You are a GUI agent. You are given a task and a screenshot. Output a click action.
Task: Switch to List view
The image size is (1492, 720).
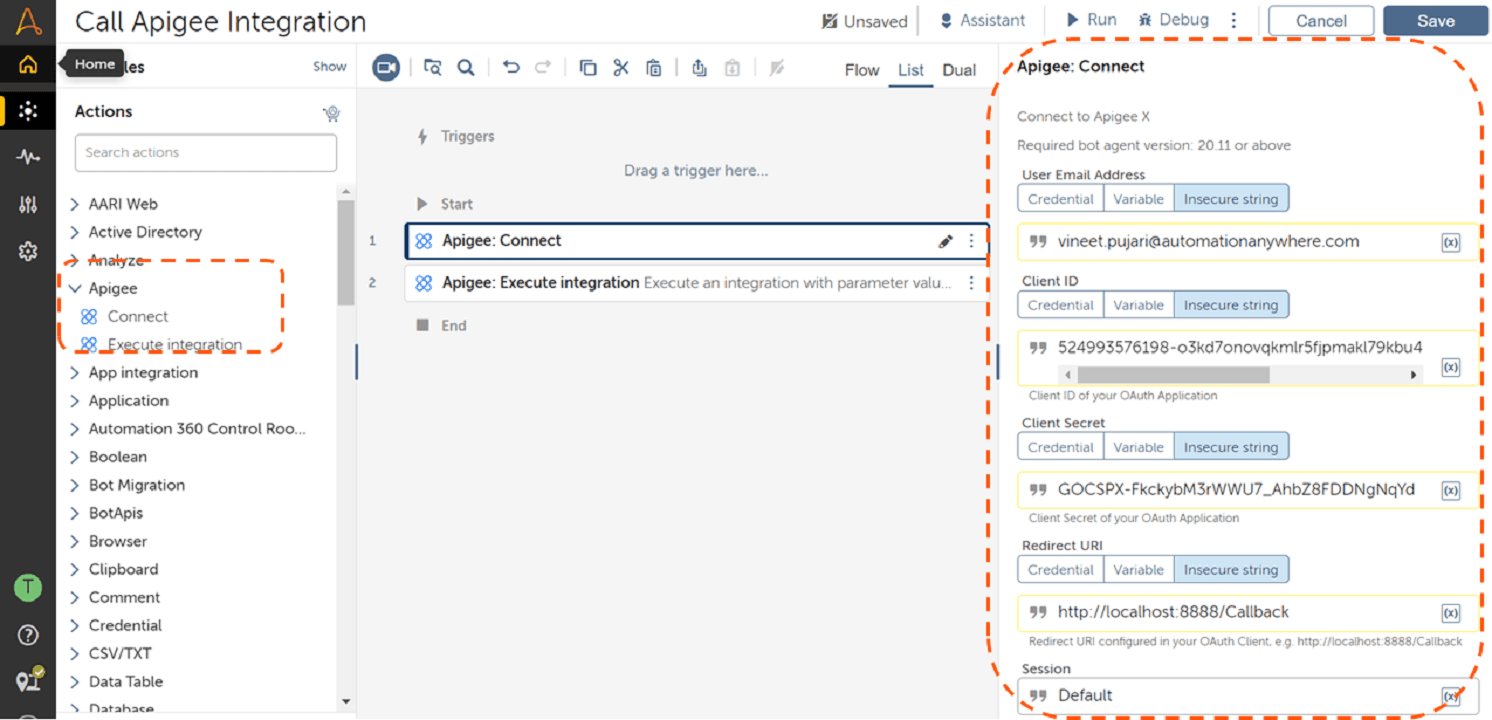[x=910, y=70]
